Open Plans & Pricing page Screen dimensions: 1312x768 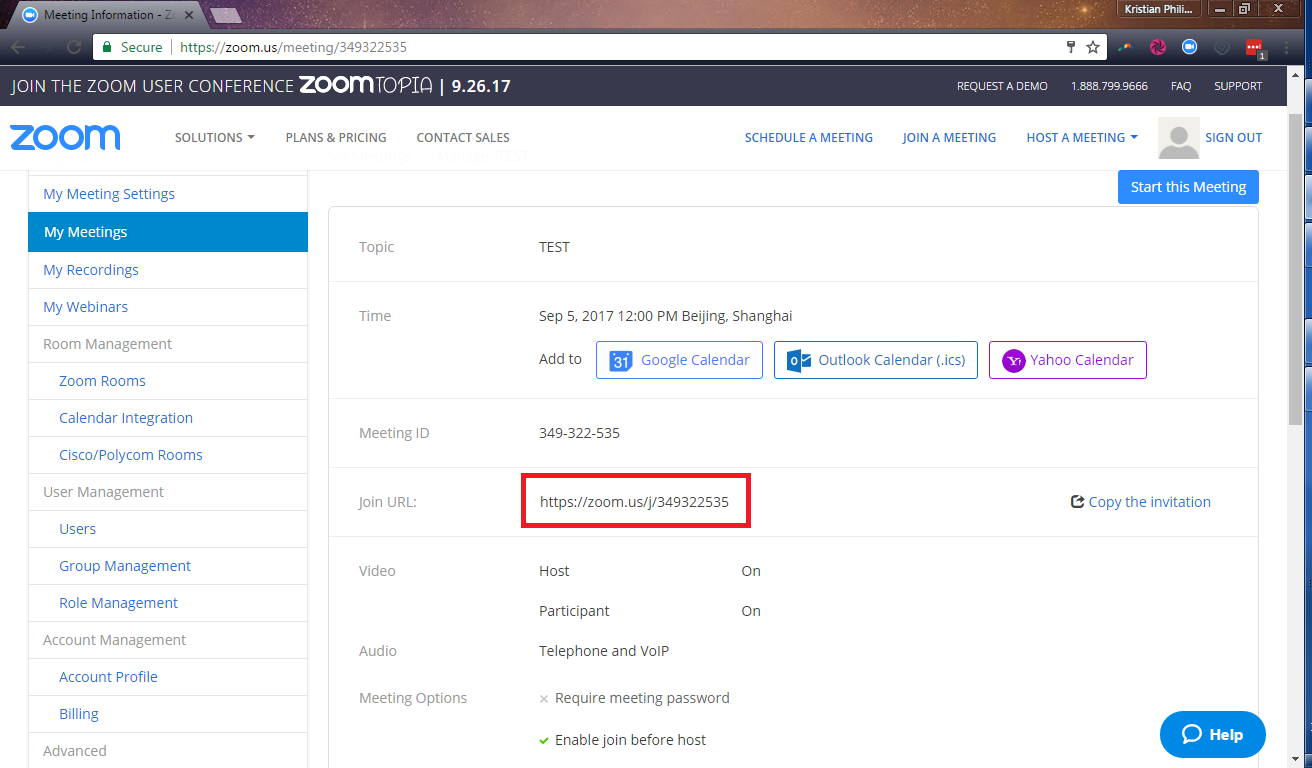336,138
